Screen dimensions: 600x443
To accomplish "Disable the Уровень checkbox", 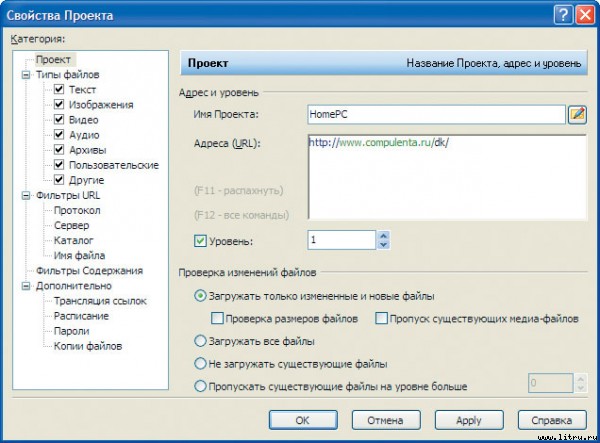I will point(200,241).
